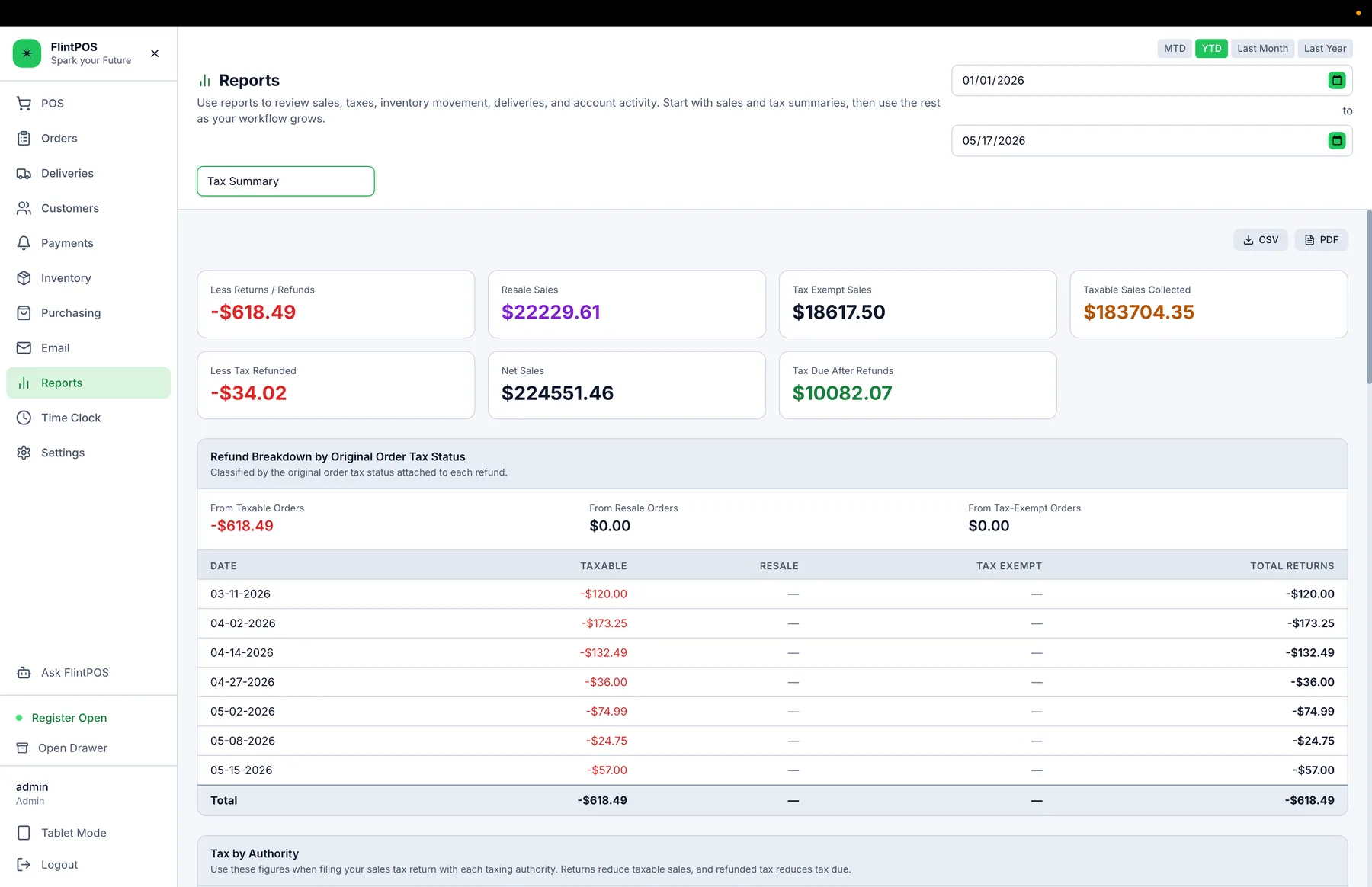Click the page vertical scrollbar

coord(1369,297)
